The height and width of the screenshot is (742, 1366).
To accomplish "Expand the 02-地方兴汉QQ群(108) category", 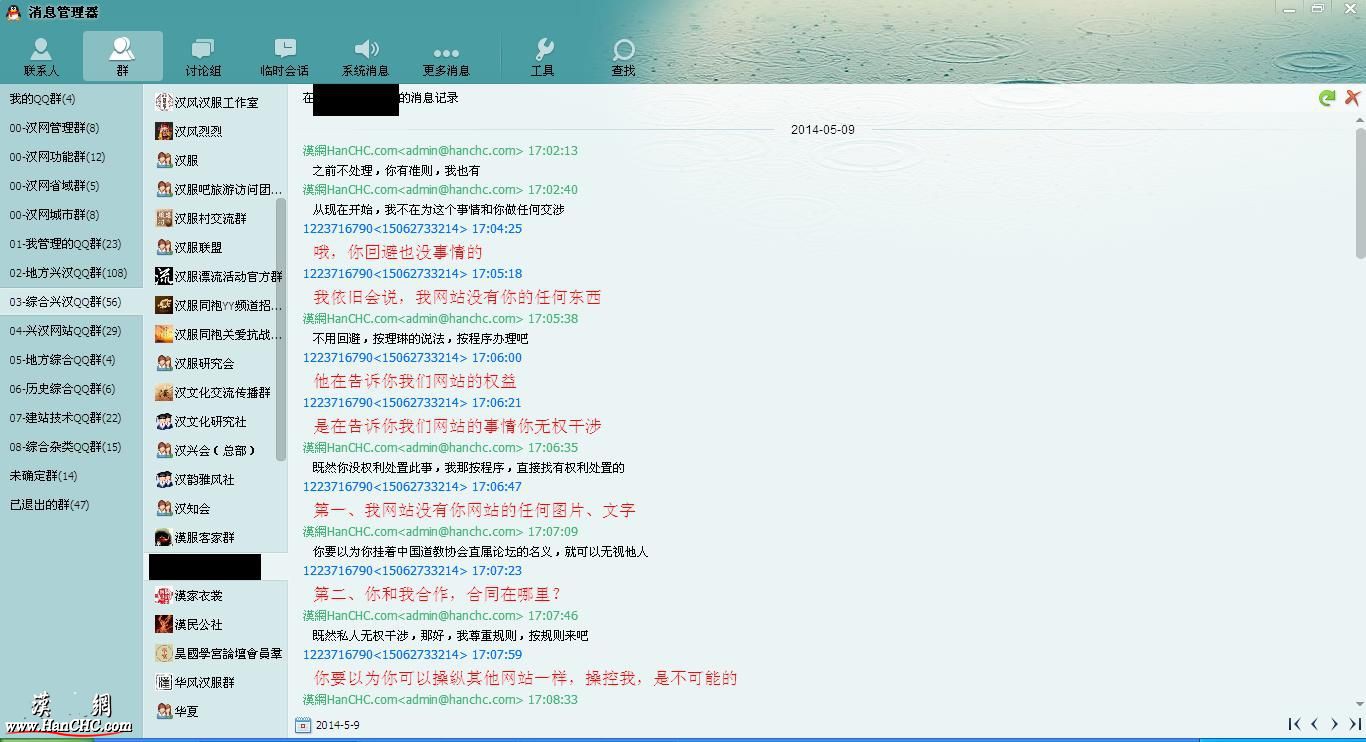I will click(x=68, y=273).
